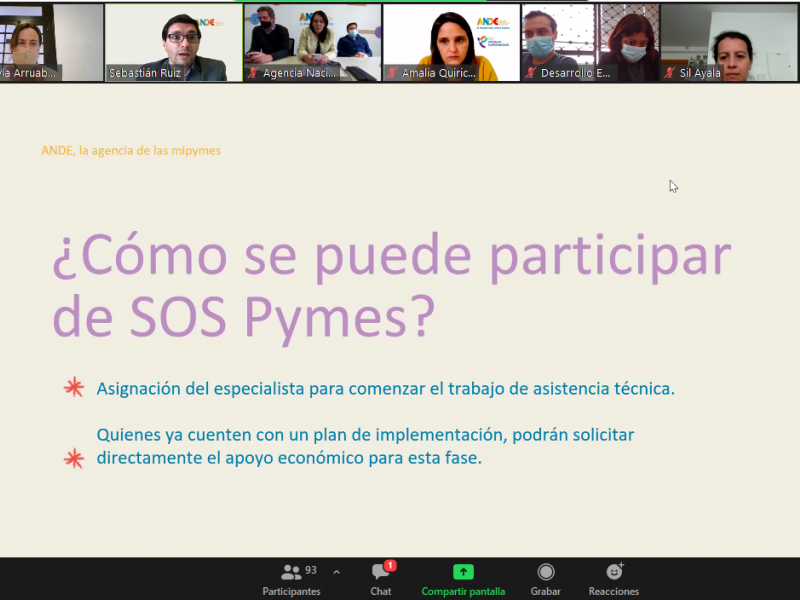
Task: Click 'directamente el apoyo económico' line
Action: 289,458
